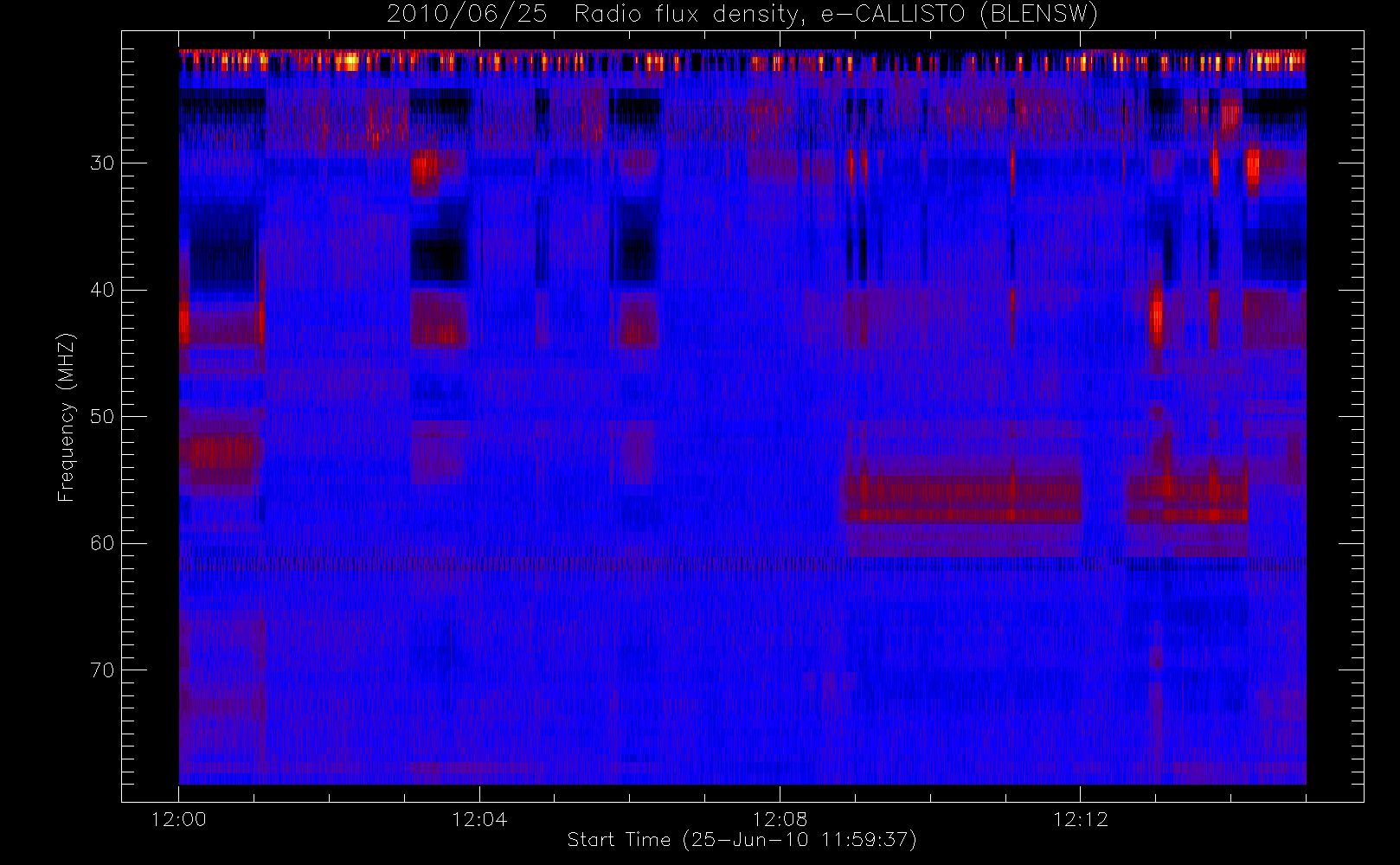Click the 12:00 time tick label
Screen dimensions: 1400x865
point(179,819)
